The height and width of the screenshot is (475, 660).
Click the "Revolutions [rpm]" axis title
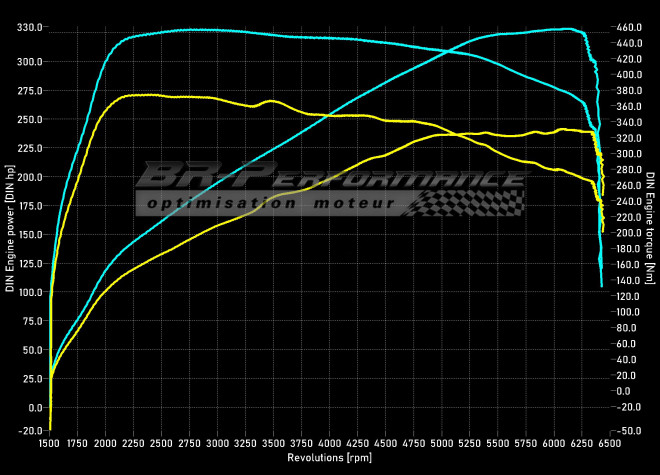click(x=330, y=457)
